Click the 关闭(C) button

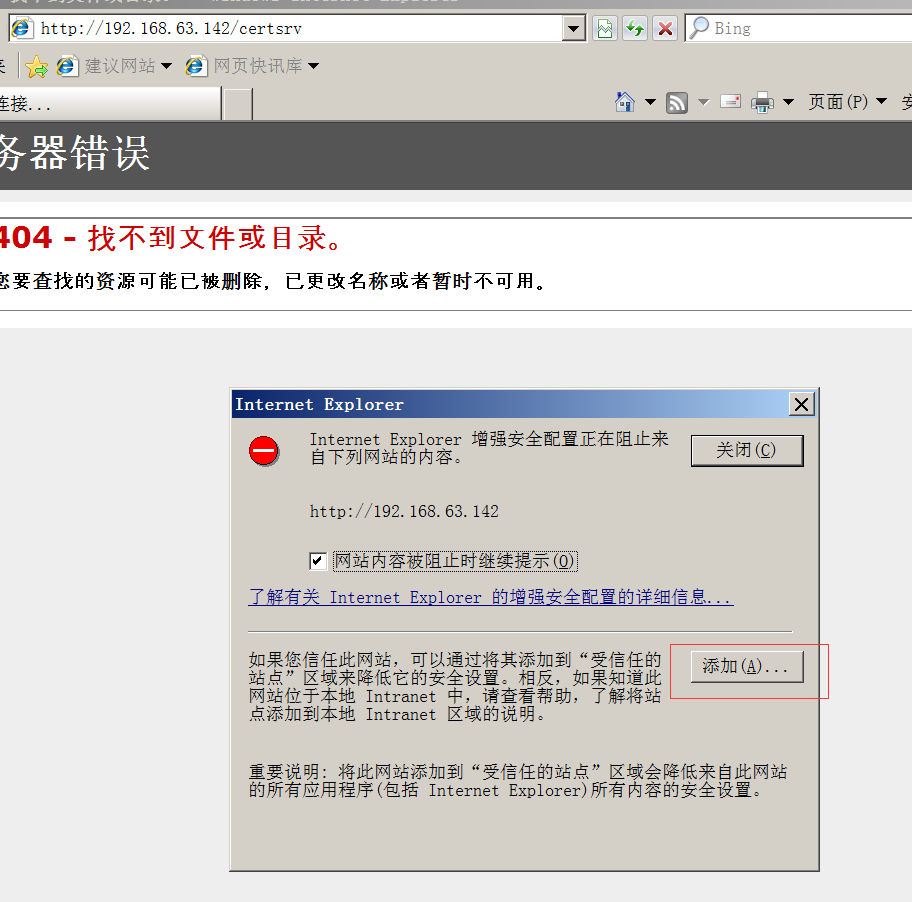[747, 450]
